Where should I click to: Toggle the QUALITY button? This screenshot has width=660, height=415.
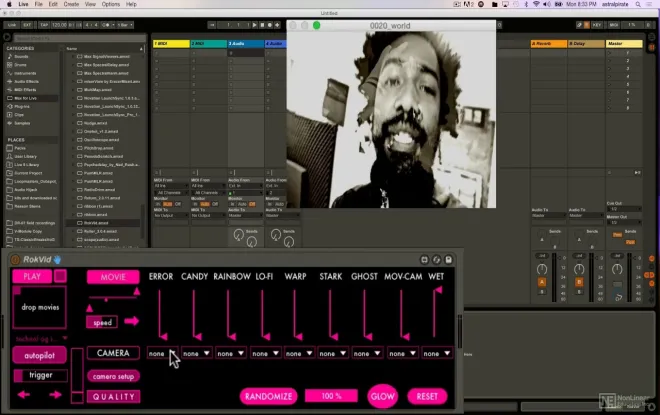click(x=114, y=396)
